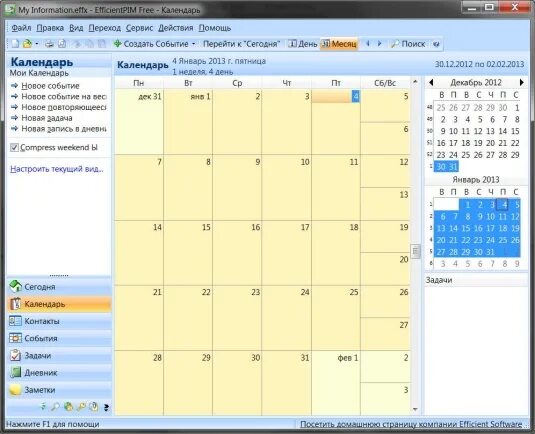Select фев 1 cell in month grid

(336, 383)
